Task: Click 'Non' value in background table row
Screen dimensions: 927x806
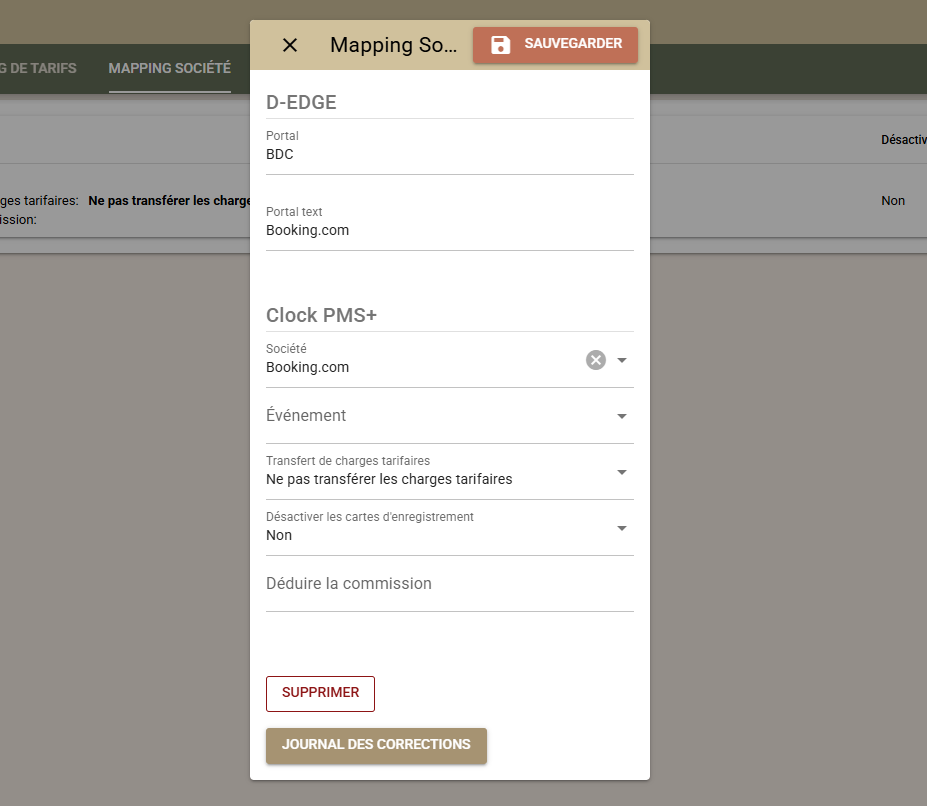Action: tap(893, 200)
